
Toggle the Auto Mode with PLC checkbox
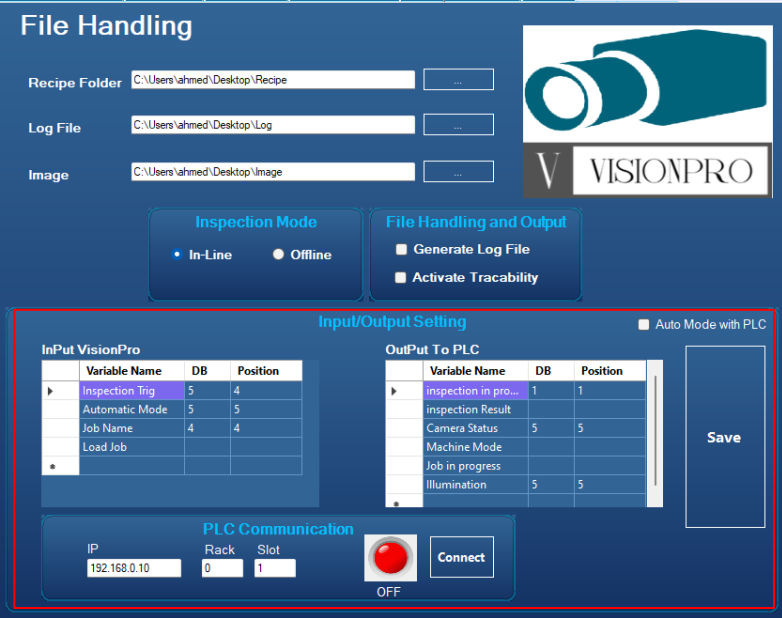click(644, 325)
